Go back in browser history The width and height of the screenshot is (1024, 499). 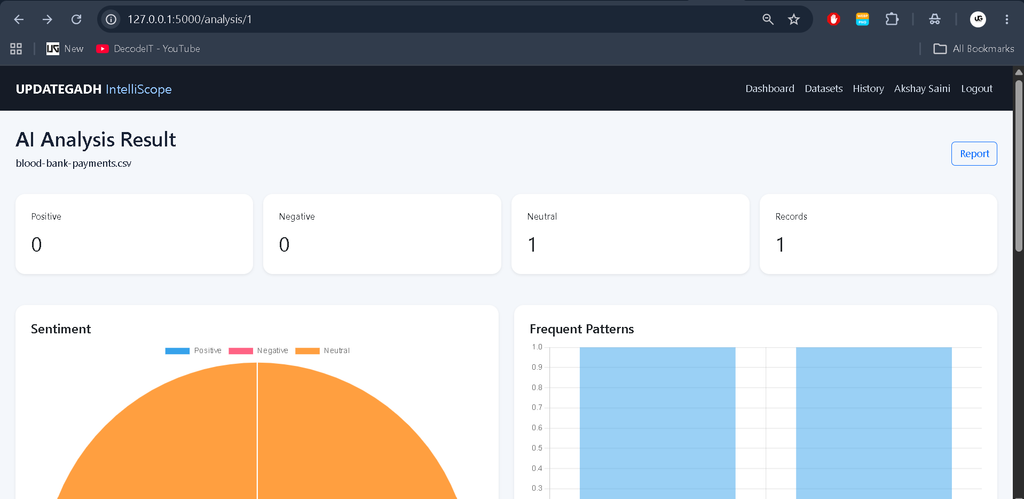coord(19,20)
